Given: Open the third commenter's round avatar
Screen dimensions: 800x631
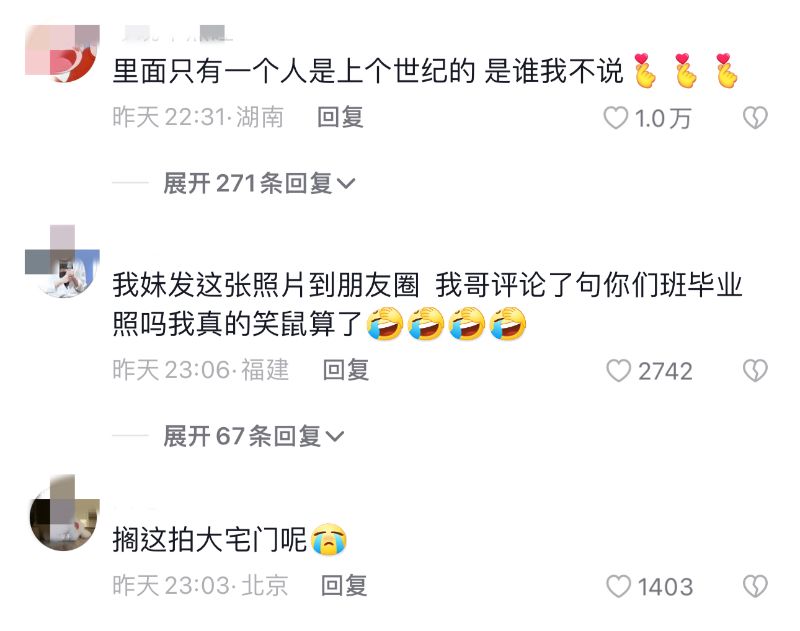Looking at the screenshot, I should pyautogui.click(x=64, y=514).
